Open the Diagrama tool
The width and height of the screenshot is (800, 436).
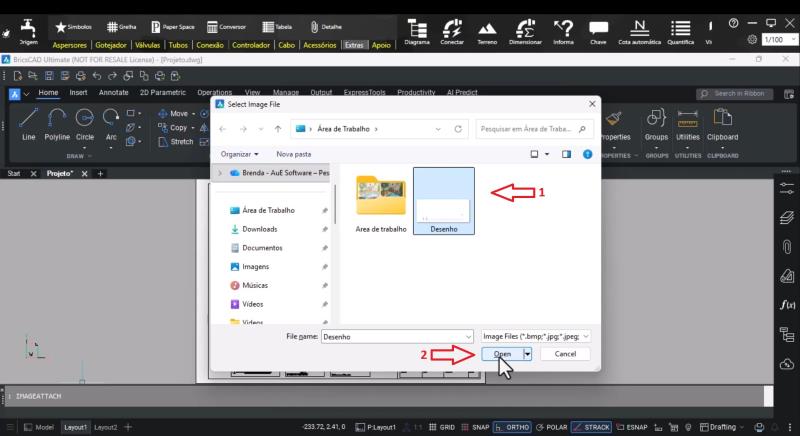(417, 32)
